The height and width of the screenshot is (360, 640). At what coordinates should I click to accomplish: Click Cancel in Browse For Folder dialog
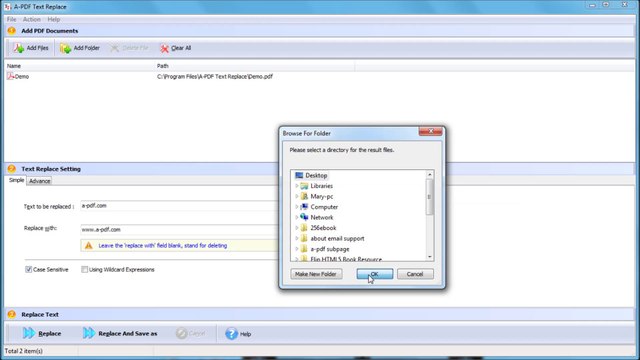coord(415,274)
